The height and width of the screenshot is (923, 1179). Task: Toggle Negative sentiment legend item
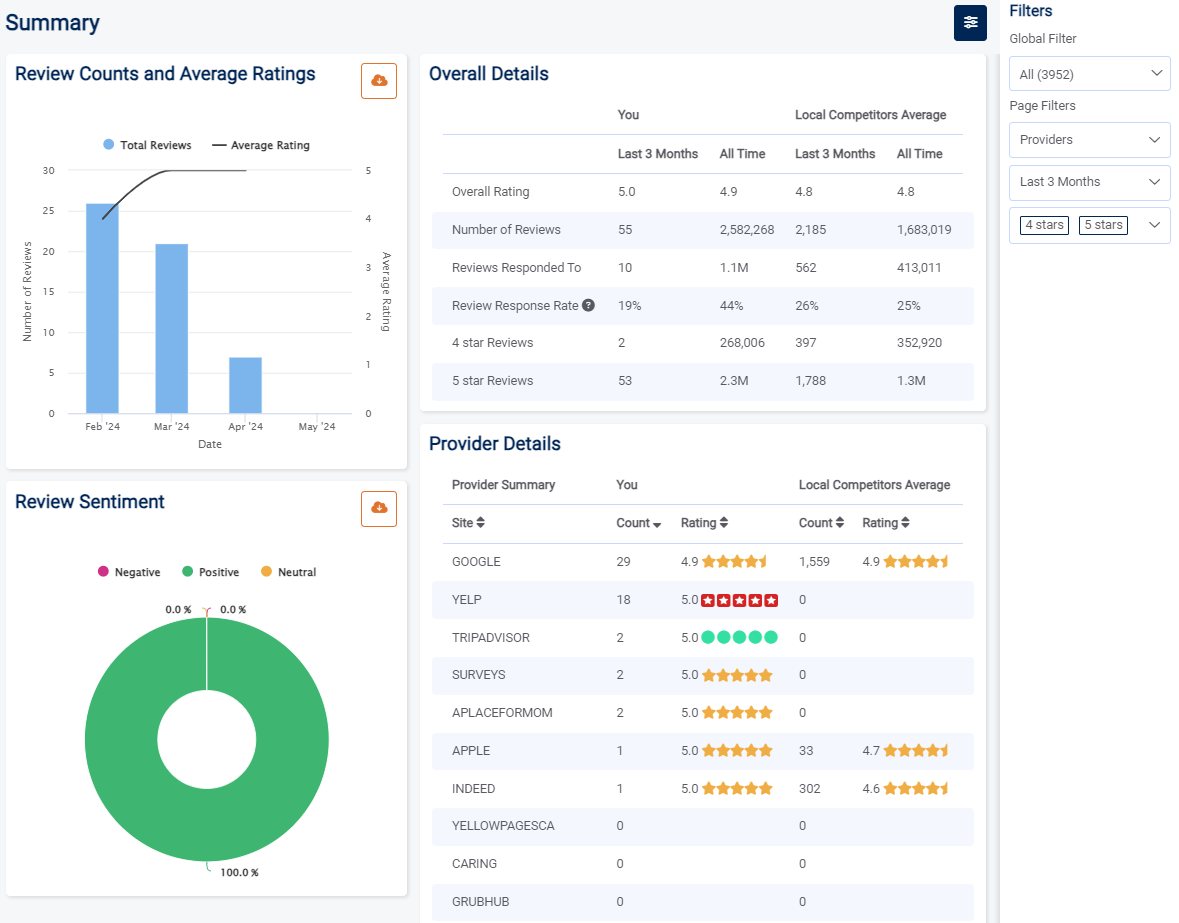(129, 572)
